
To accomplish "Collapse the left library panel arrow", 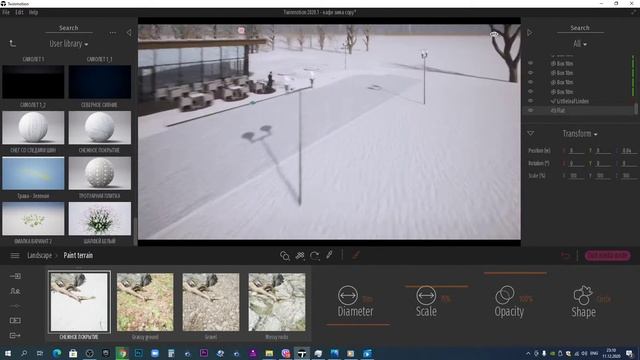I will tap(129, 32).
